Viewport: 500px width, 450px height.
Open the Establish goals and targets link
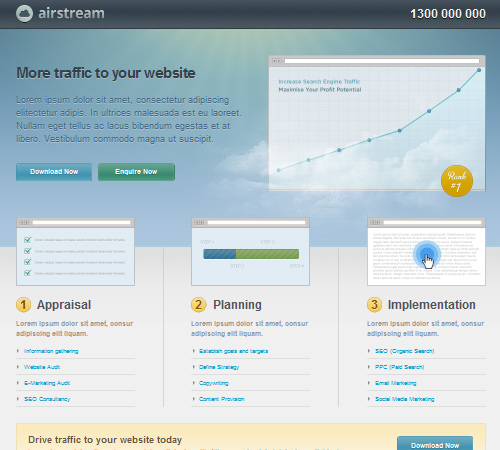tap(233, 351)
